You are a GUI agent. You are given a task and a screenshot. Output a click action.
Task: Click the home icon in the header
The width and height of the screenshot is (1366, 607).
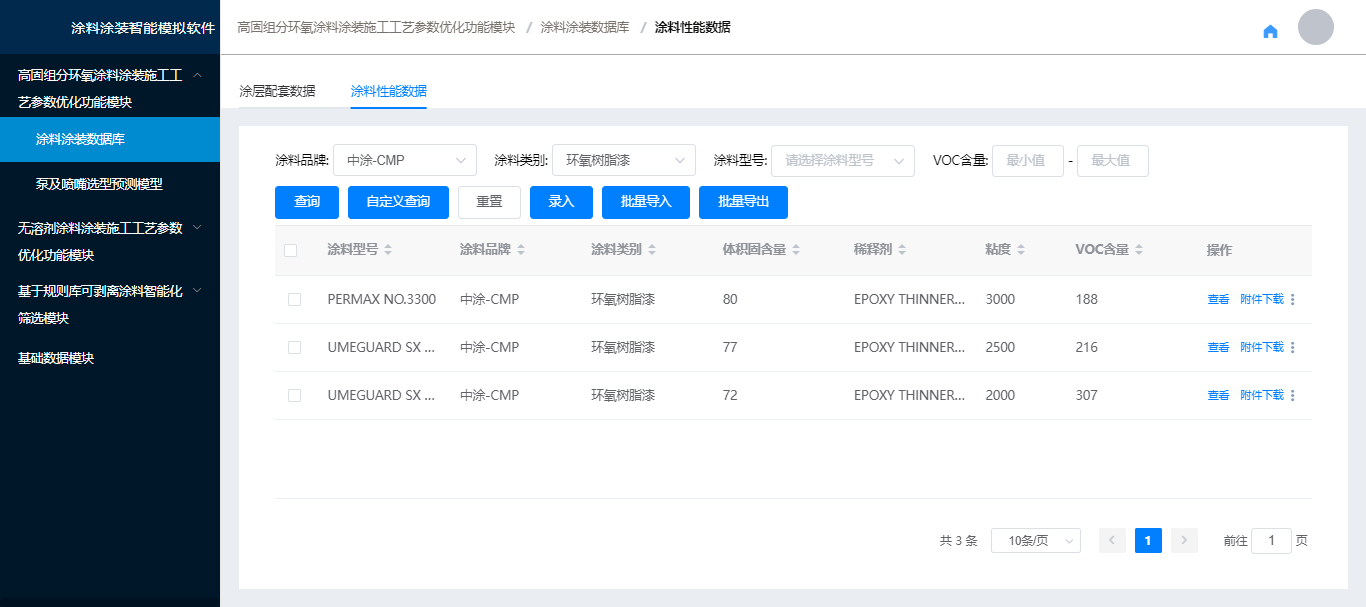tap(1270, 31)
